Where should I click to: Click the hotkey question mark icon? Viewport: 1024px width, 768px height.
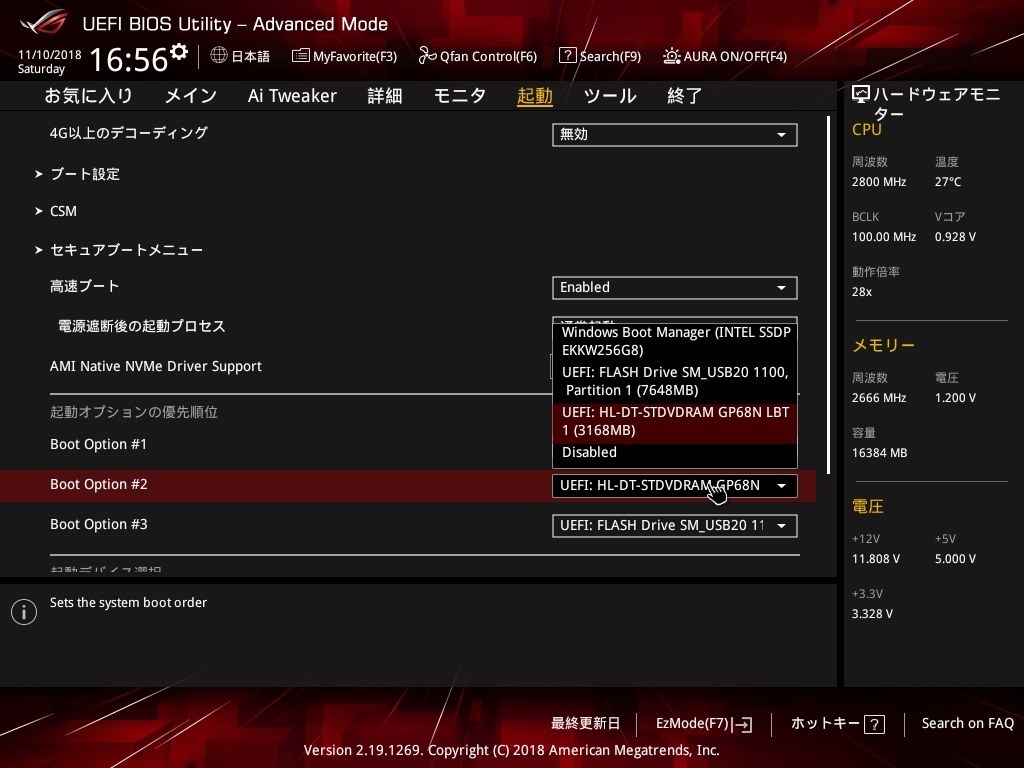pos(874,724)
